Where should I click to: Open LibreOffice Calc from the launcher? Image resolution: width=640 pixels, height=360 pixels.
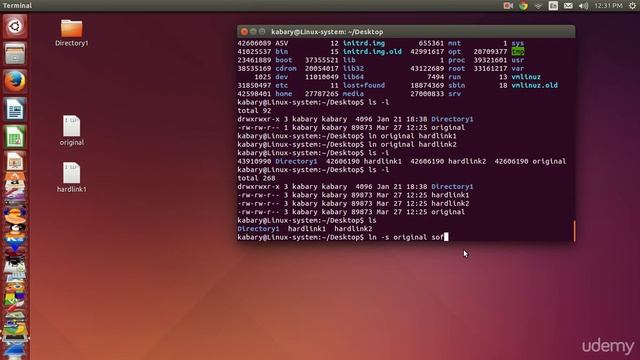click(x=15, y=137)
